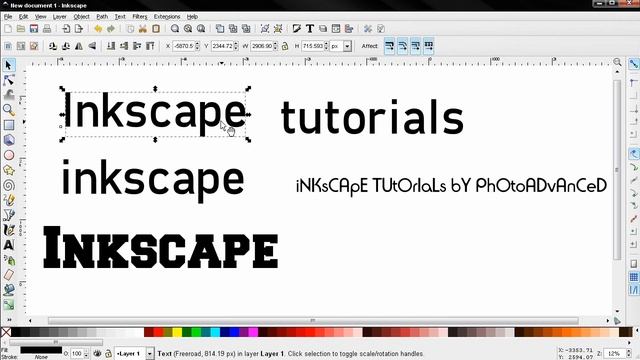The image size is (640, 360).
Task: Toggle fourth Affect patterns button
Action: [429, 46]
